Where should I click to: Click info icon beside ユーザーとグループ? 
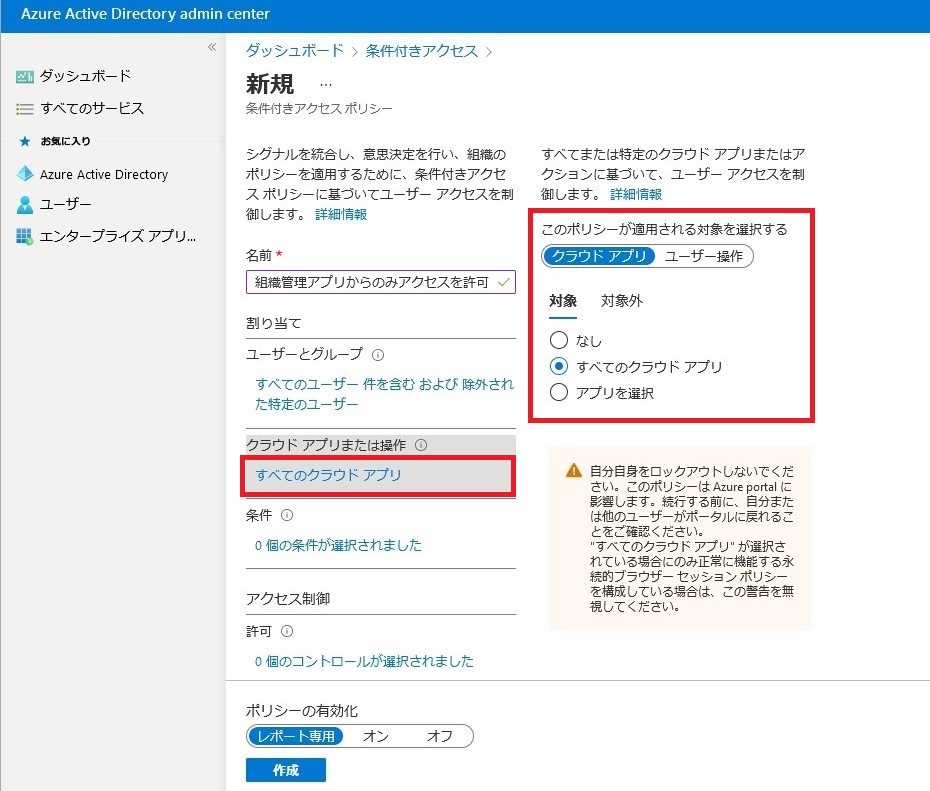(x=378, y=355)
